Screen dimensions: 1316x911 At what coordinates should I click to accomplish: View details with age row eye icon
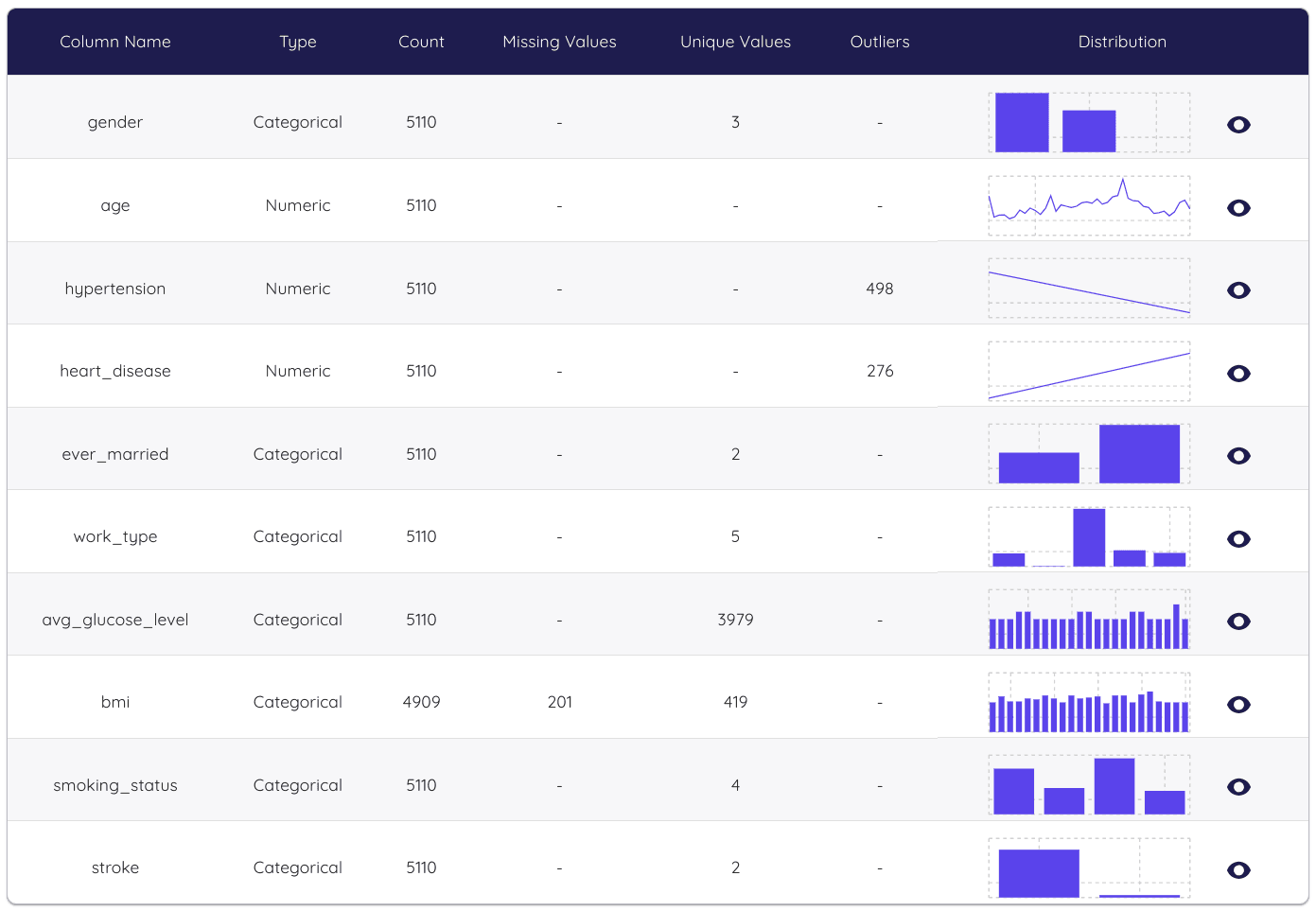tap(1238, 208)
